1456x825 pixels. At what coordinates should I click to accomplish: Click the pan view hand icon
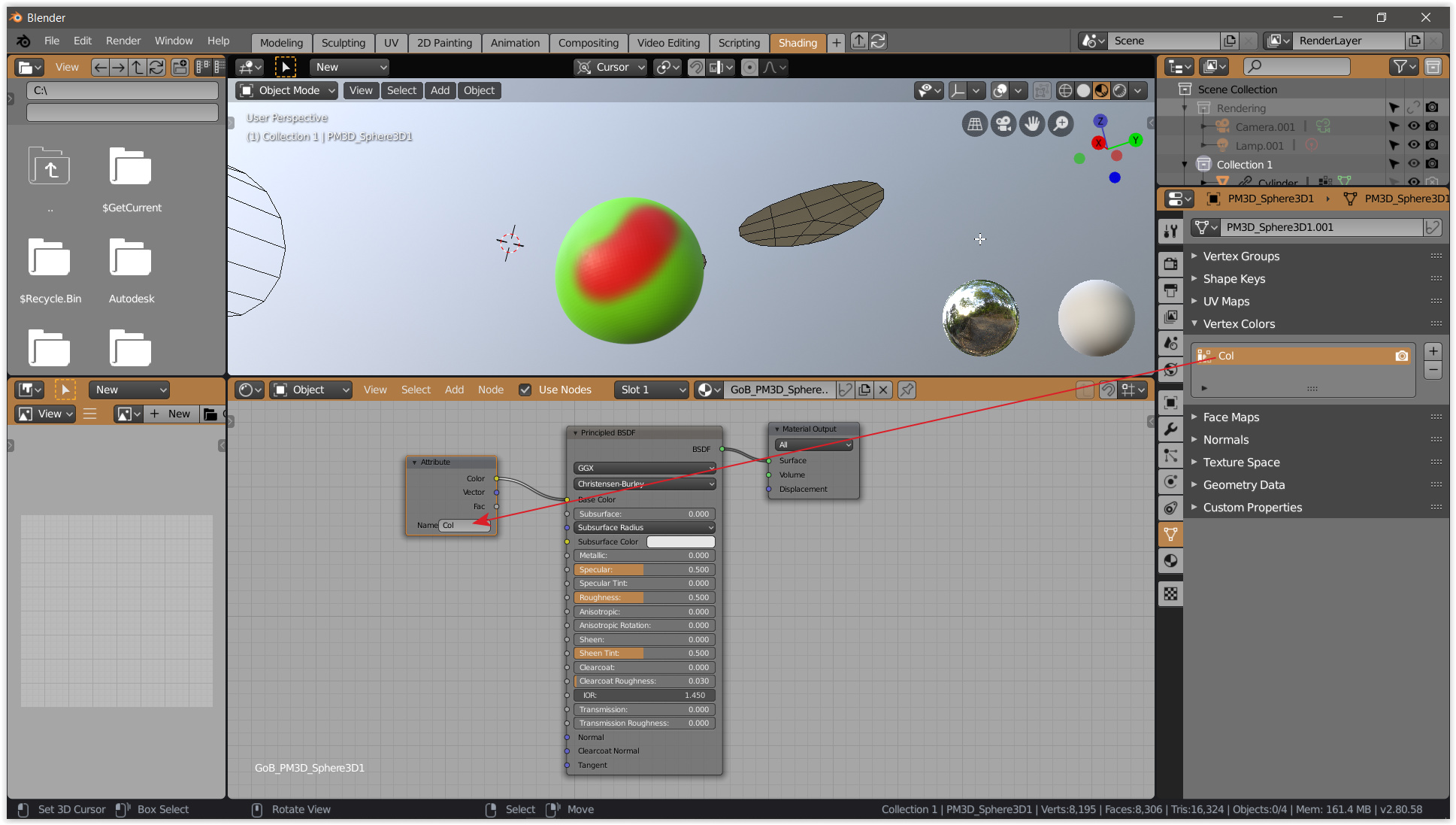tap(1032, 124)
